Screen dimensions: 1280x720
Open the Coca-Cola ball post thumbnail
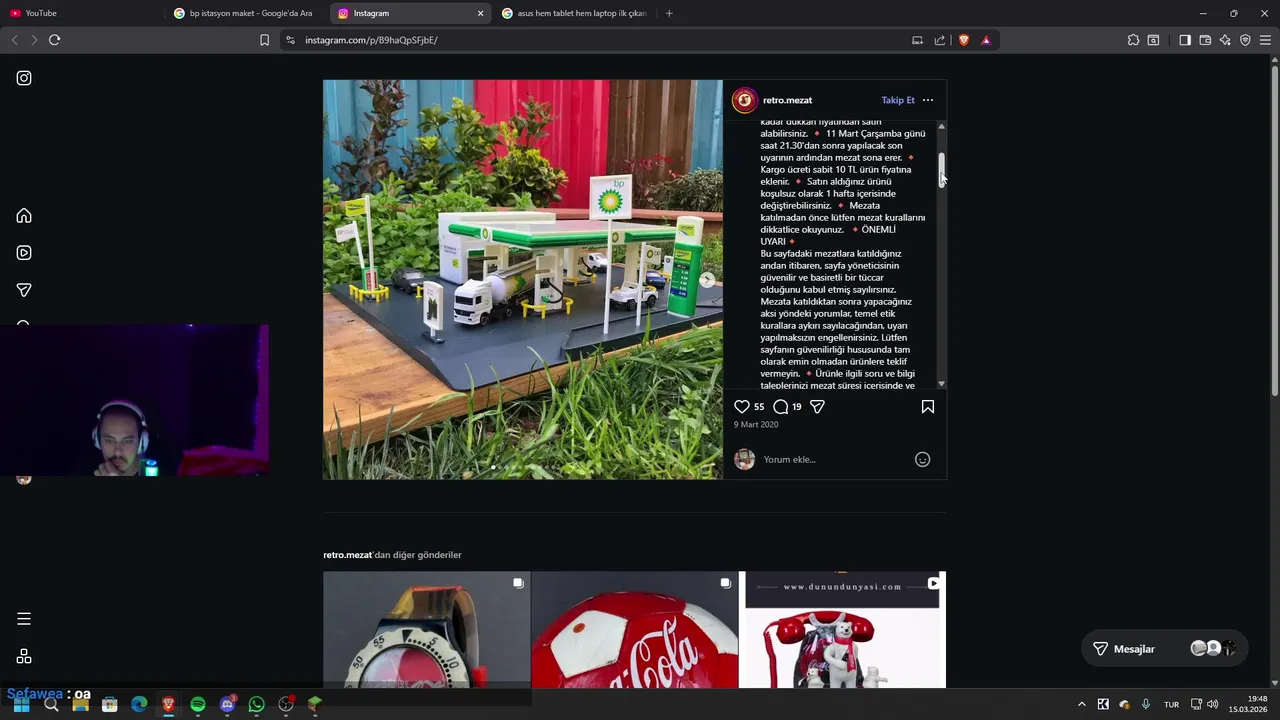coord(634,630)
